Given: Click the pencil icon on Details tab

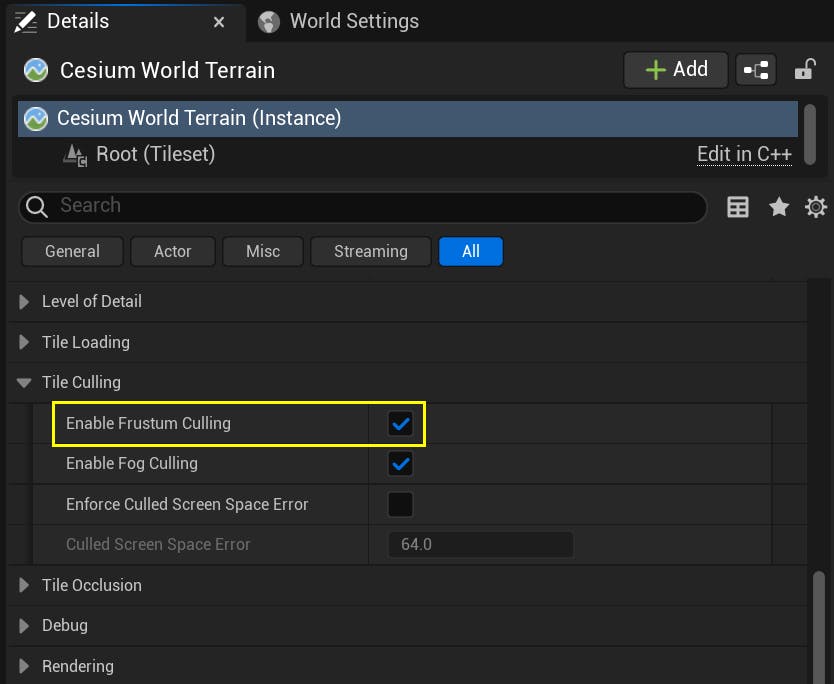Looking at the screenshot, I should pyautogui.click(x=25, y=20).
